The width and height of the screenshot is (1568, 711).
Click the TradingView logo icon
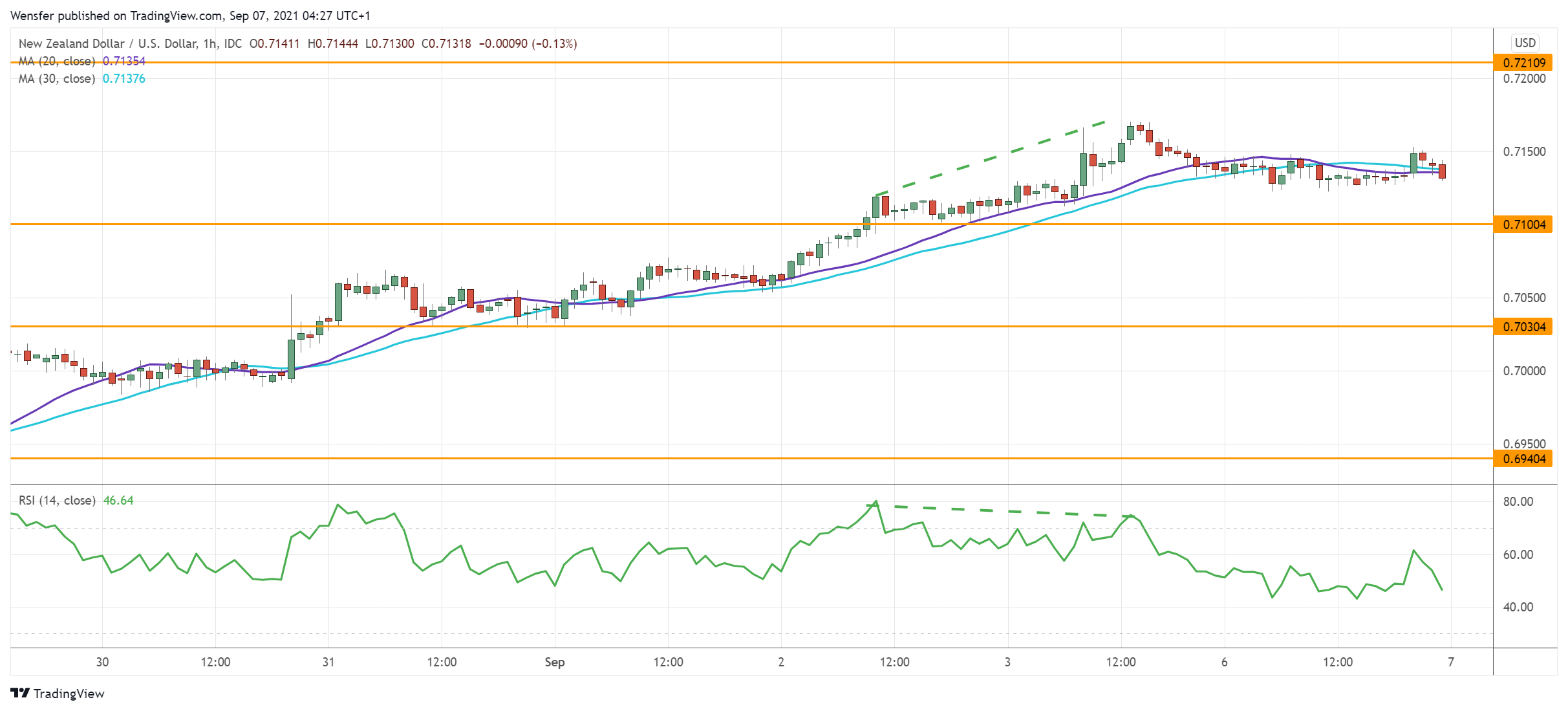(20, 693)
